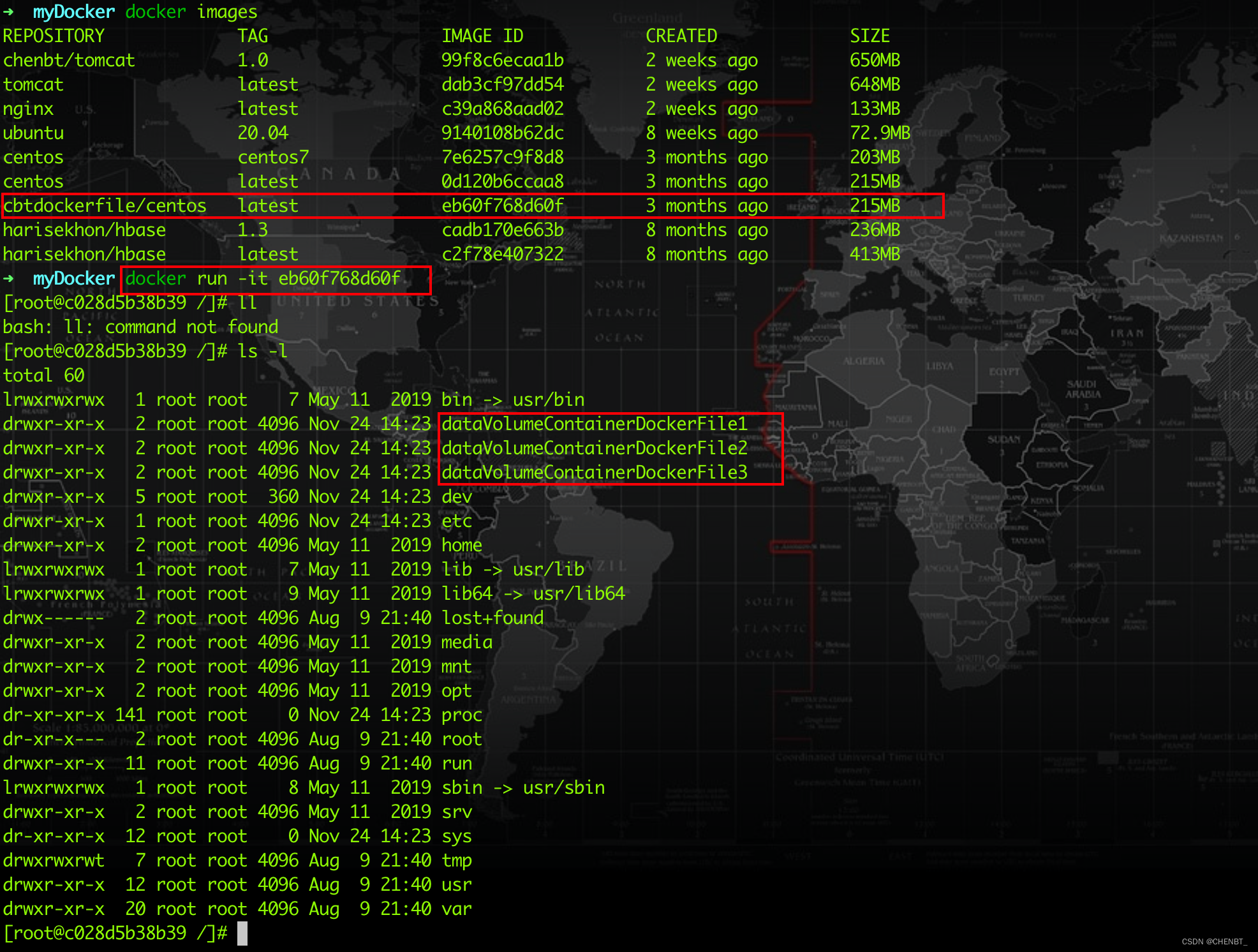Click the tmp directory name
1258x952 pixels.
tap(457, 861)
